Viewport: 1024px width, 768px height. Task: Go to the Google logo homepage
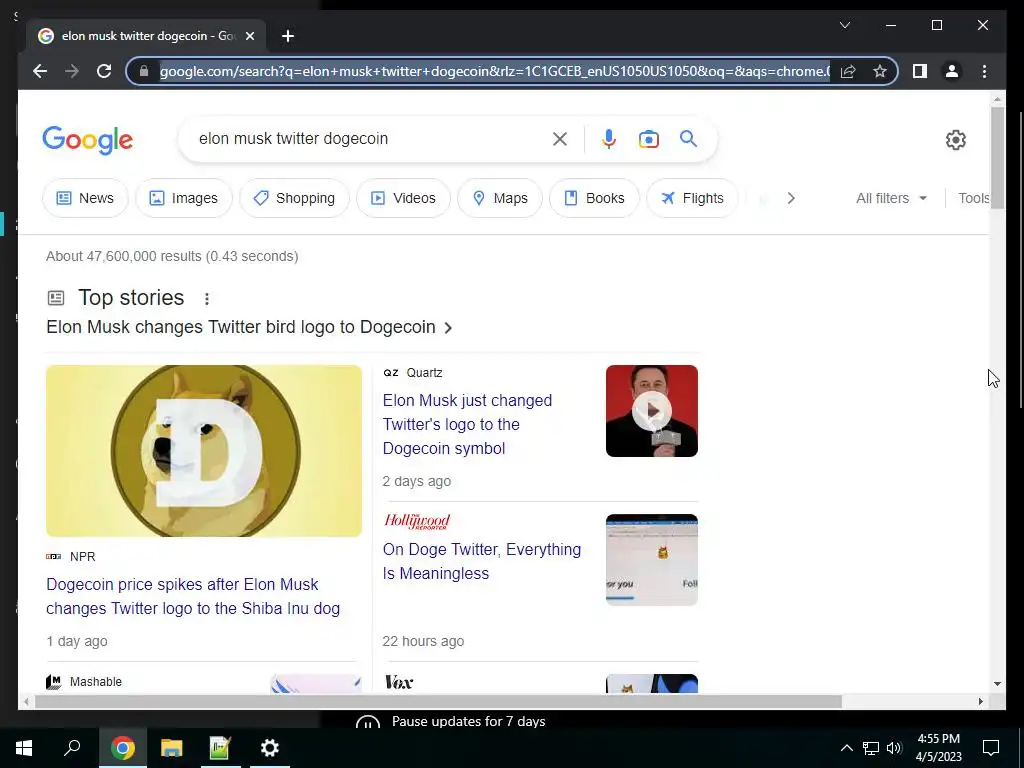click(88, 140)
